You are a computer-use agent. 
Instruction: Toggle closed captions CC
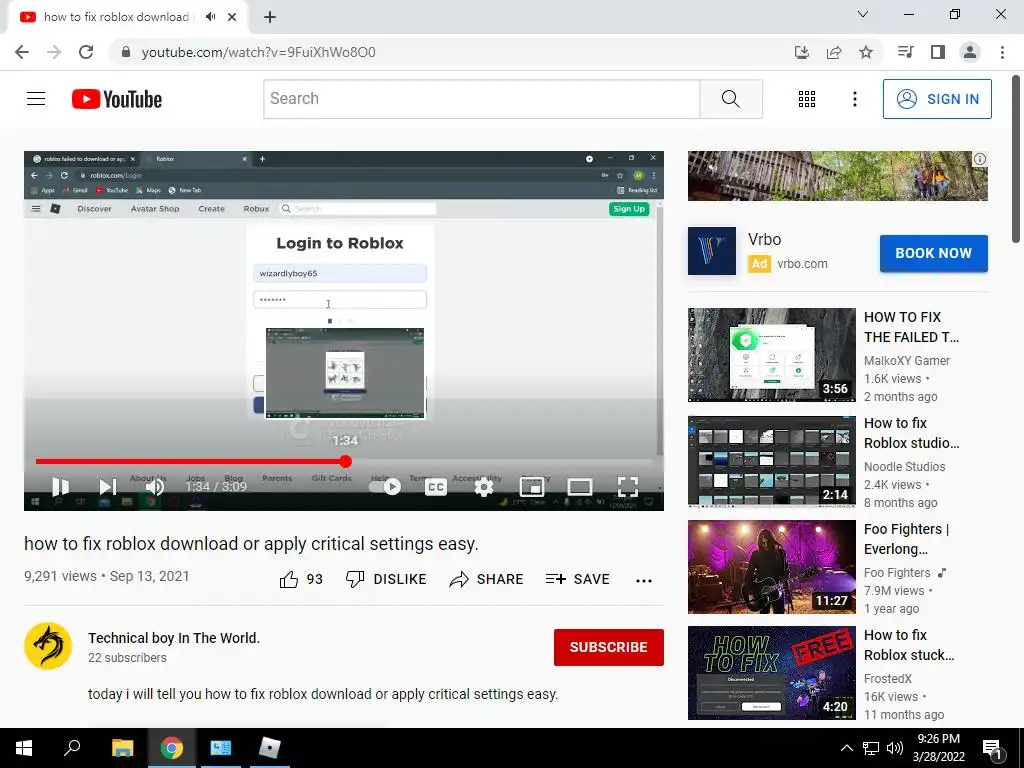coord(436,487)
